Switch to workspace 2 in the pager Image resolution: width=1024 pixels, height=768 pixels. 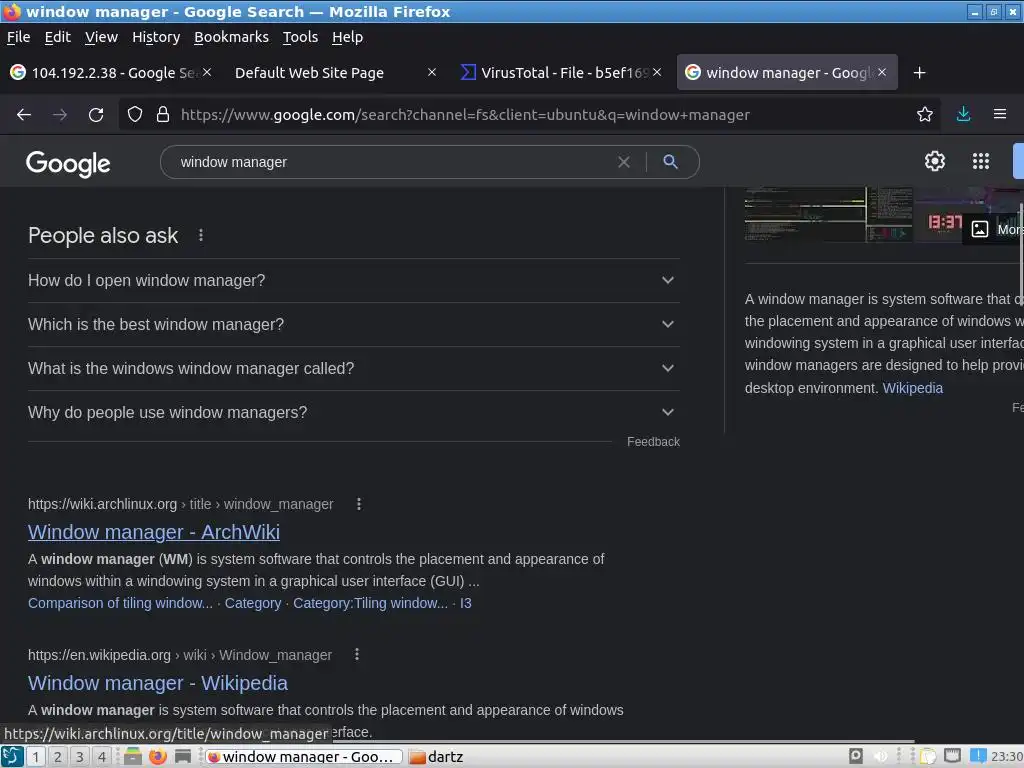[x=58, y=756]
